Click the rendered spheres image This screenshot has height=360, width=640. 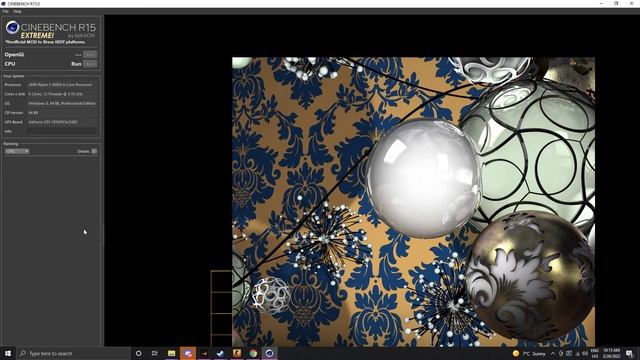[x=413, y=202]
